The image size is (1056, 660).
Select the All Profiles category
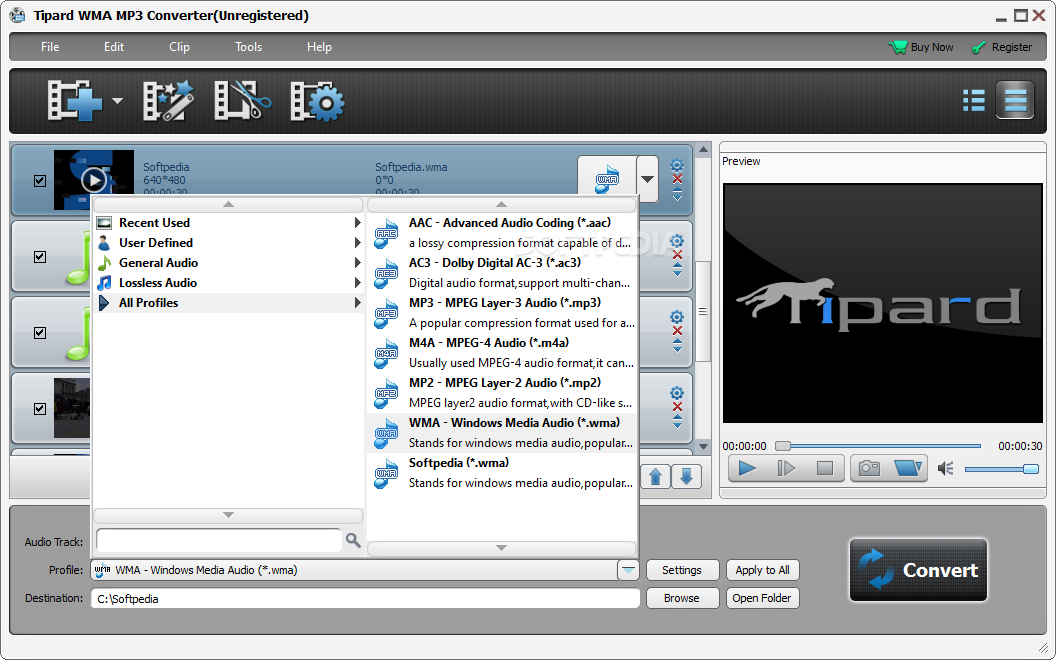(228, 303)
